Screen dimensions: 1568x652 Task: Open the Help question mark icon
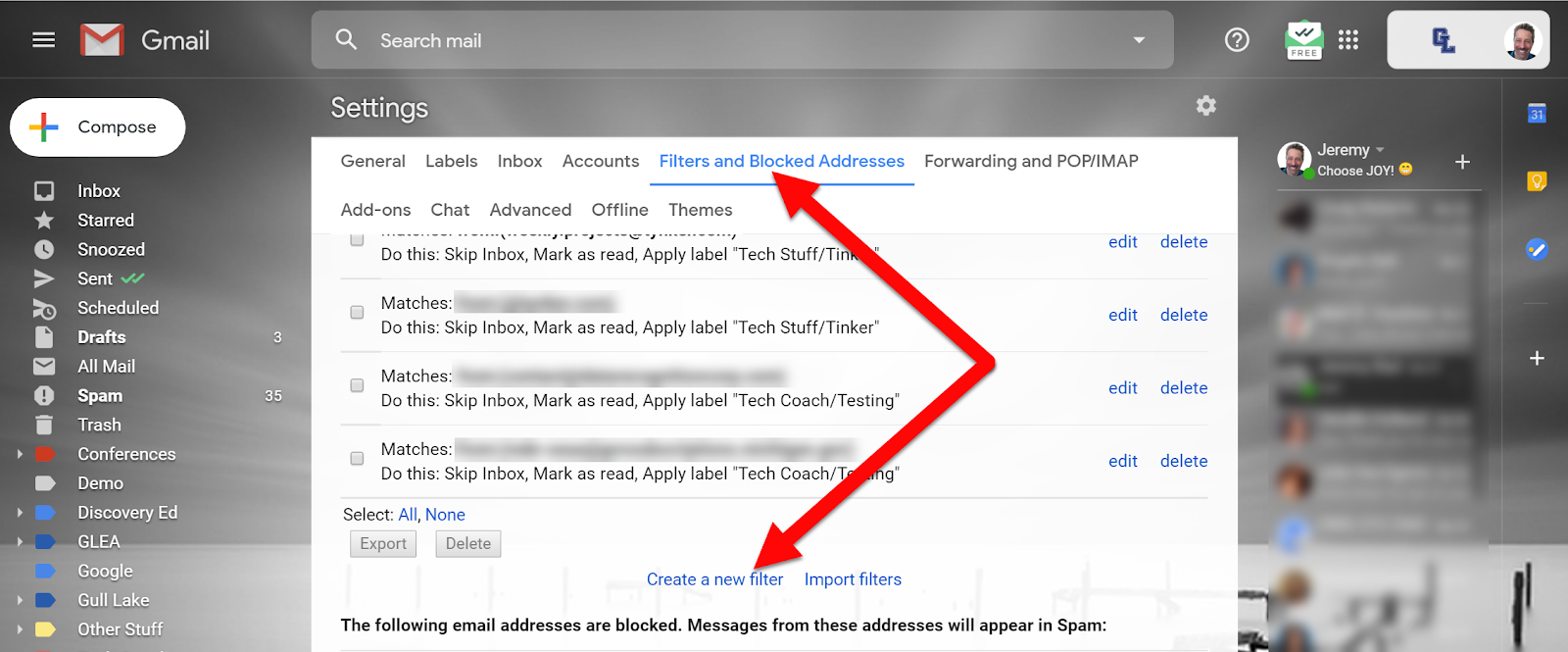[1237, 40]
